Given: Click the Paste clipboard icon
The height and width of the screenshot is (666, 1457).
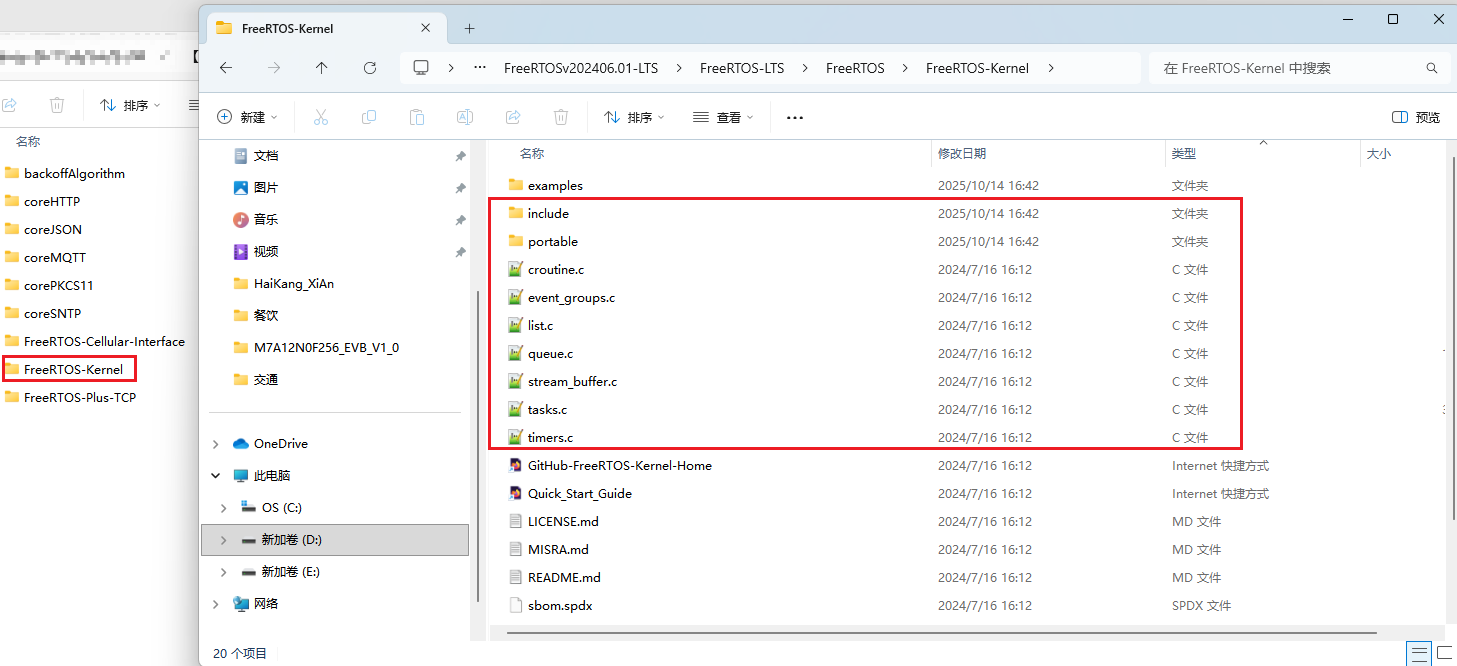Looking at the screenshot, I should pyautogui.click(x=417, y=117).
